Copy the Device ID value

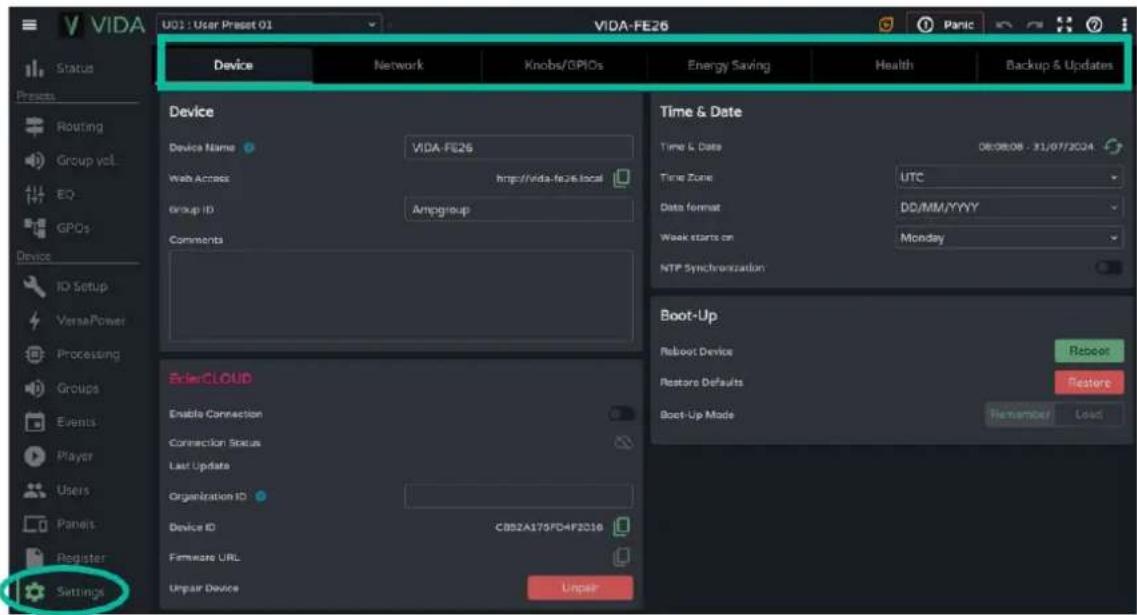pos(621,527)
